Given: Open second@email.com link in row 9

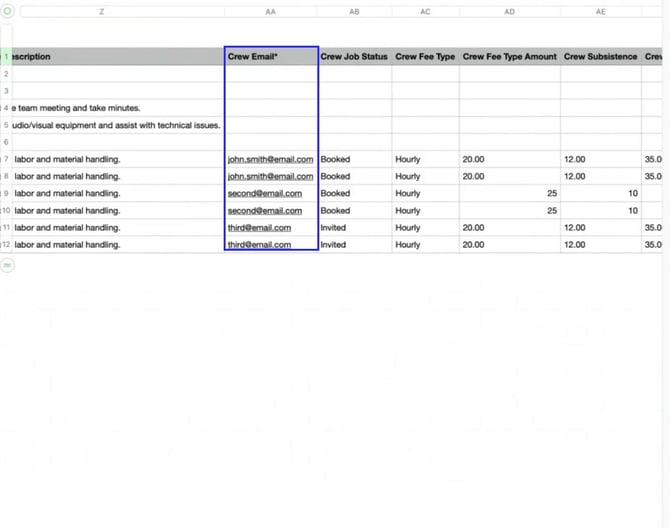Looking at the screenshot, I should (264, 193).
